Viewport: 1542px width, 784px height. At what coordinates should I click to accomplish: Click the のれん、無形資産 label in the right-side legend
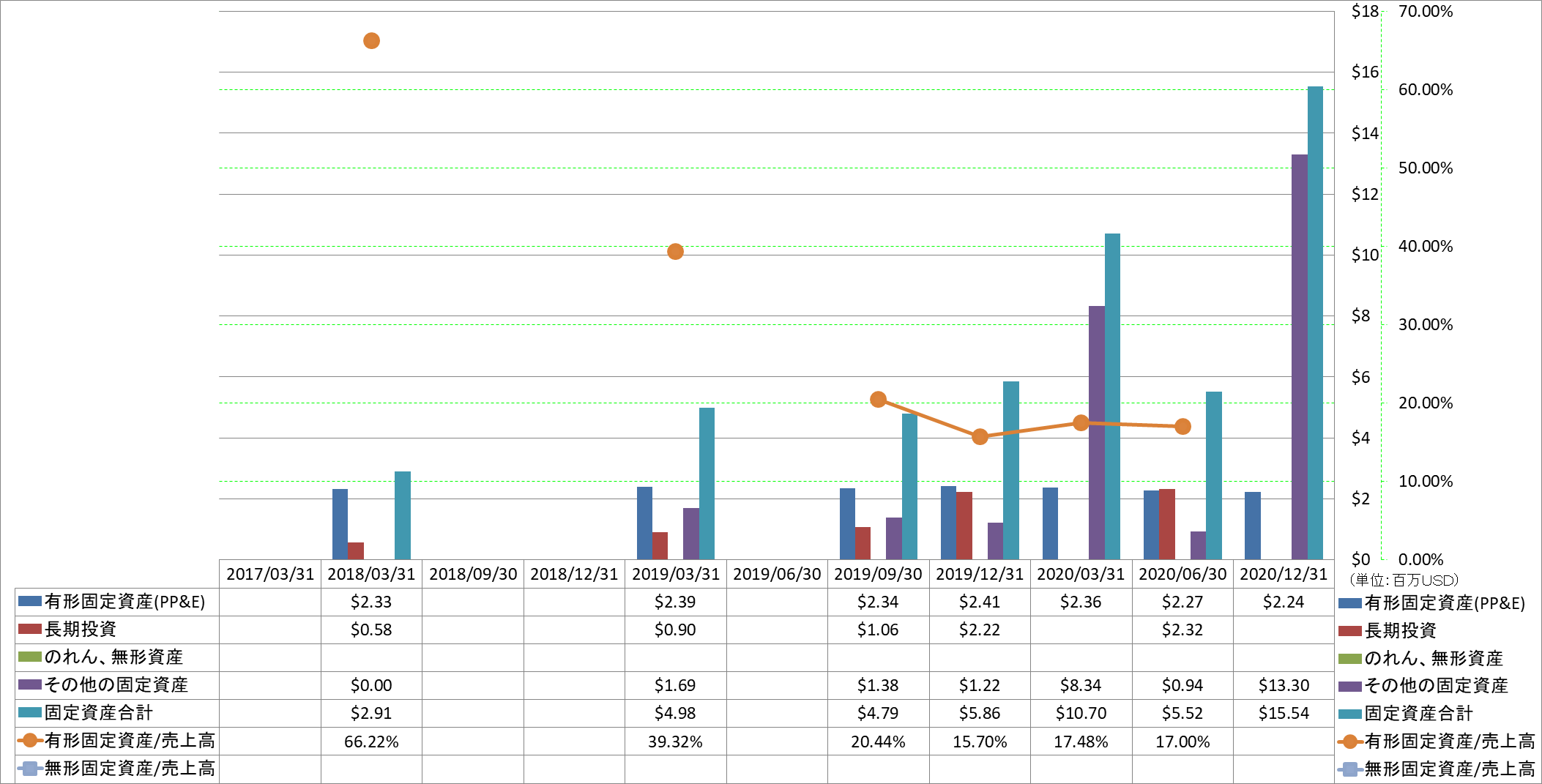coord(1434,658)
